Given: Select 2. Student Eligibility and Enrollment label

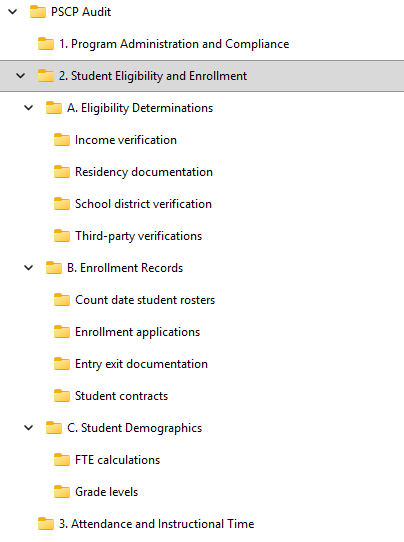Looking at the screenshot, I should pyautogui.click(x=153, y=76).
